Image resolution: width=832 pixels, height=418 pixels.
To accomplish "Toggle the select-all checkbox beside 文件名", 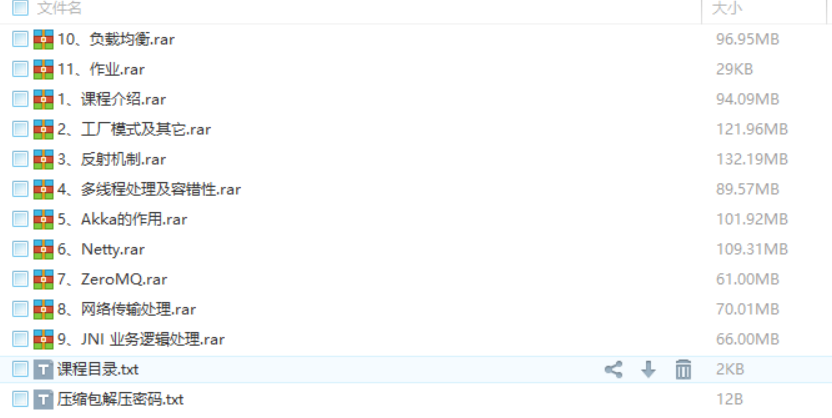I will pos(20,7).
